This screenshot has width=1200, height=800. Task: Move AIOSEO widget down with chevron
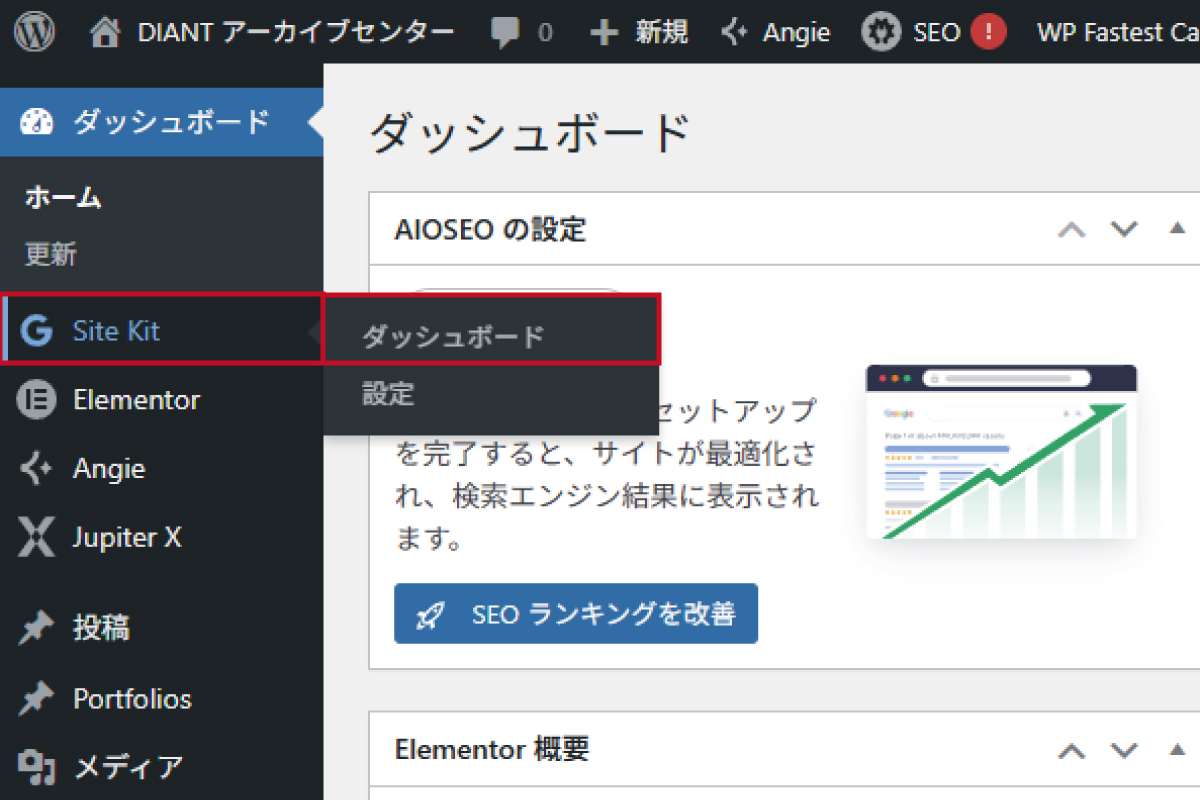(x=1124, y=229)
